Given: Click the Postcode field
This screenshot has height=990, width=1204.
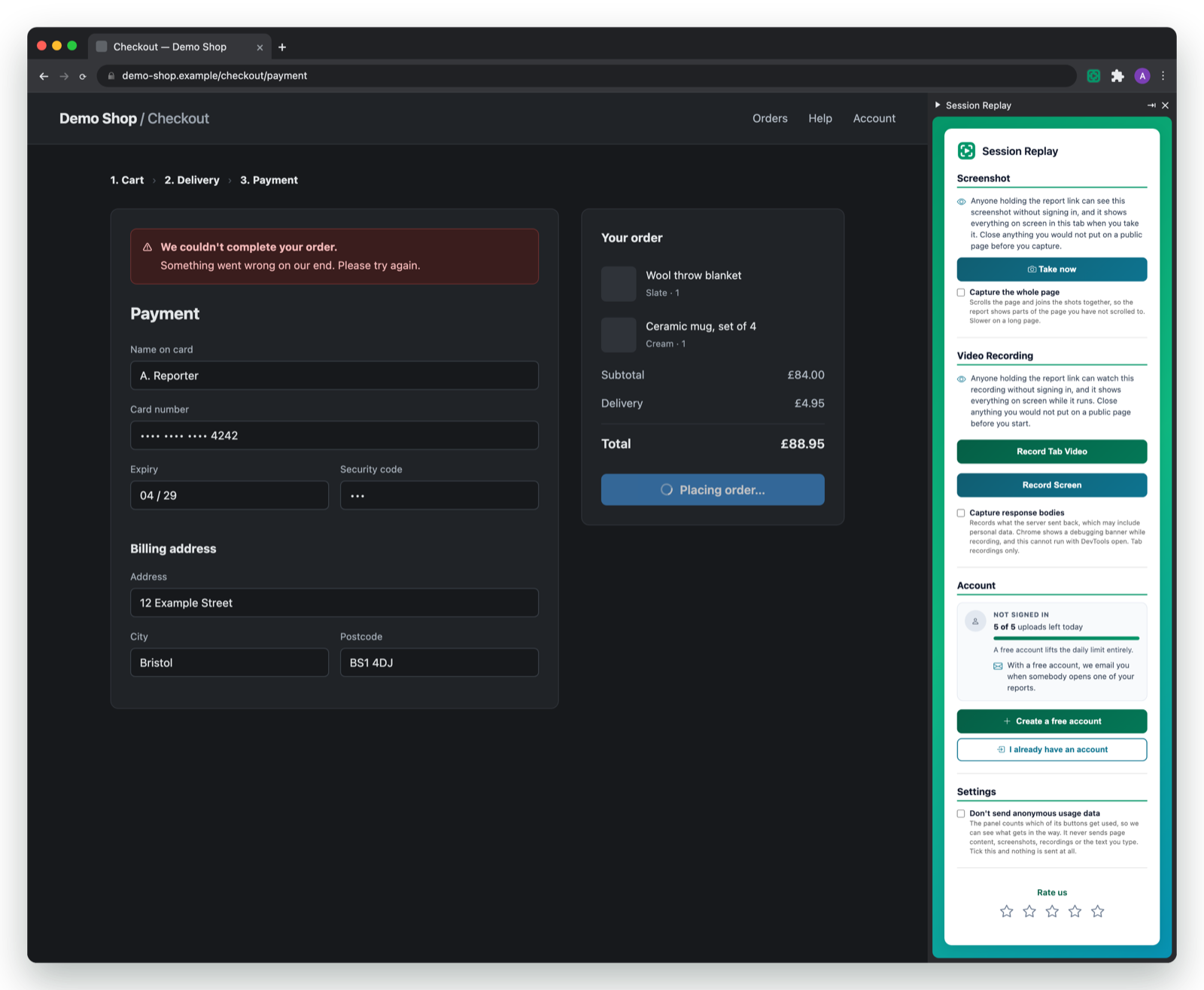Looking at the screenshot, I should tap(439, 663).
